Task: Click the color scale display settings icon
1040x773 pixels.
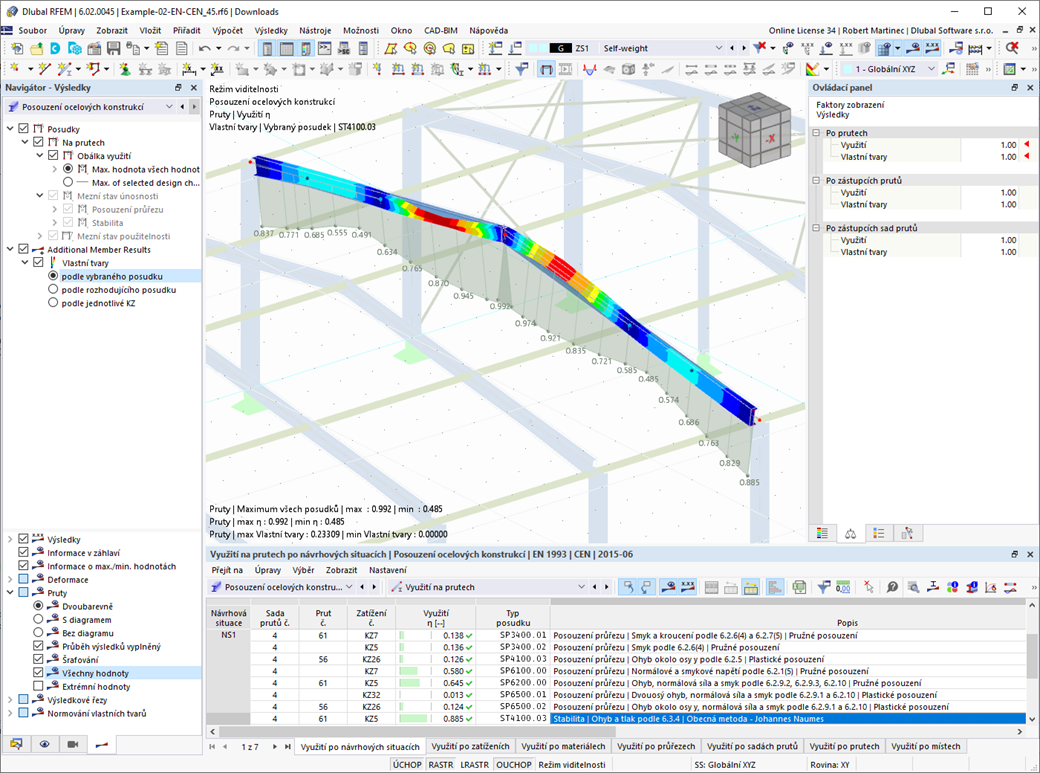Action: point(812,69)
